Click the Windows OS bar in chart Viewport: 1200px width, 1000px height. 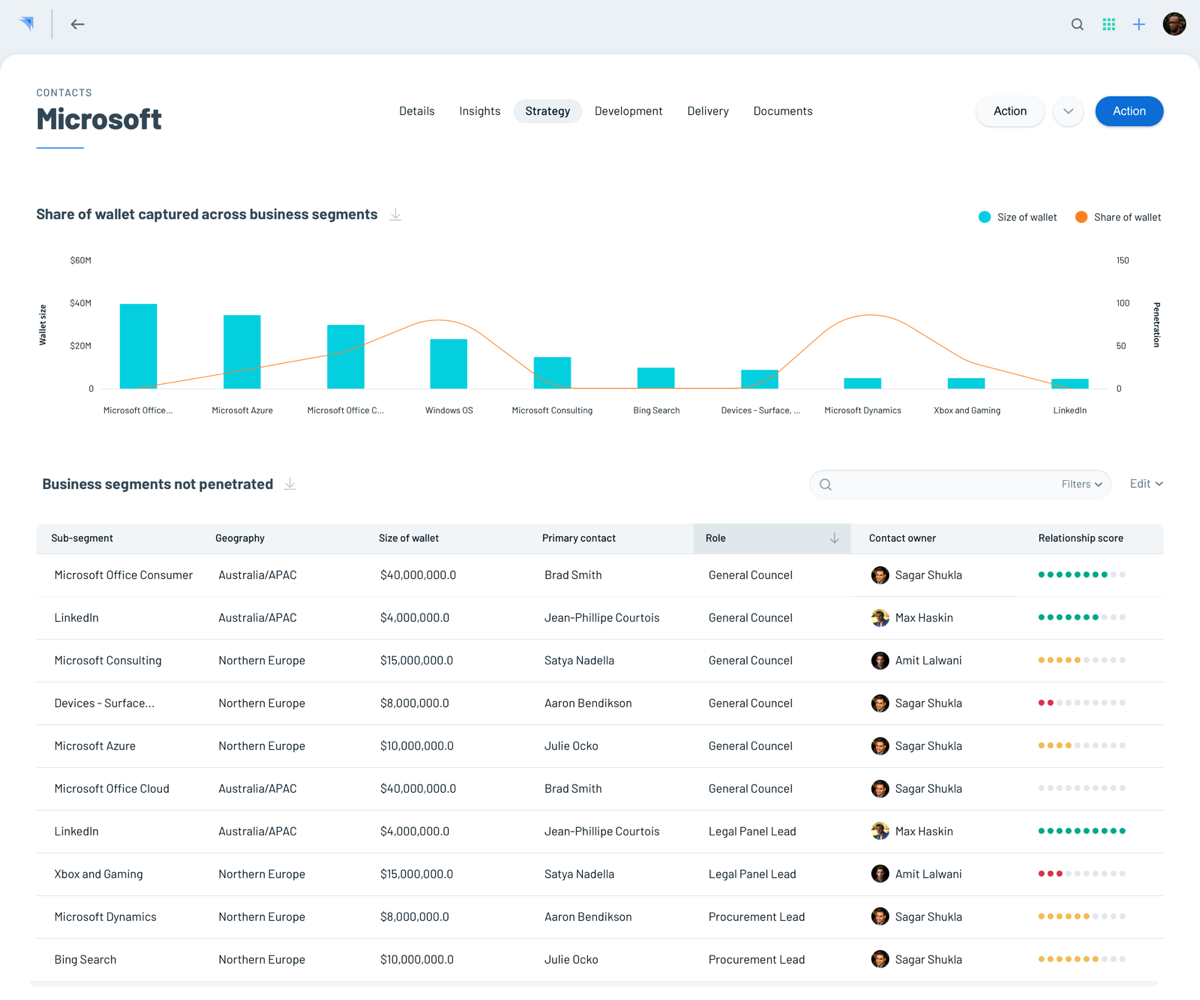pos(449,364)
